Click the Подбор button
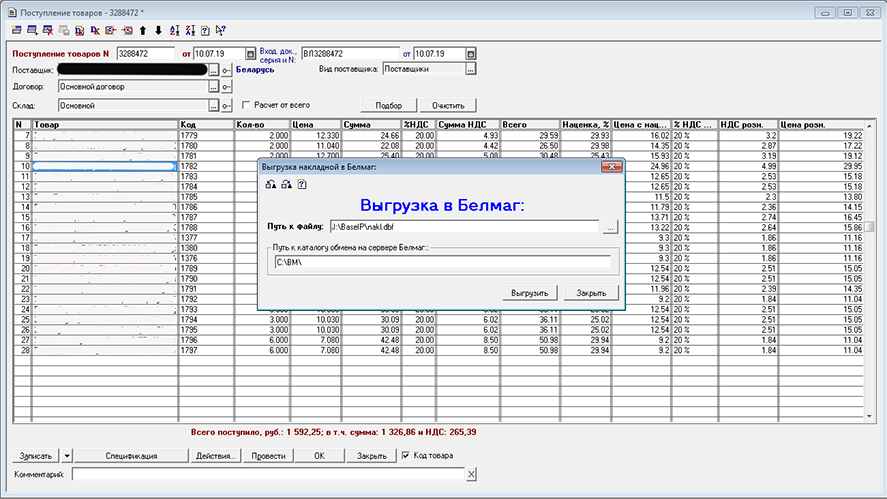The width and height of the screenshot is (887, 499). (x=388, y=105)
